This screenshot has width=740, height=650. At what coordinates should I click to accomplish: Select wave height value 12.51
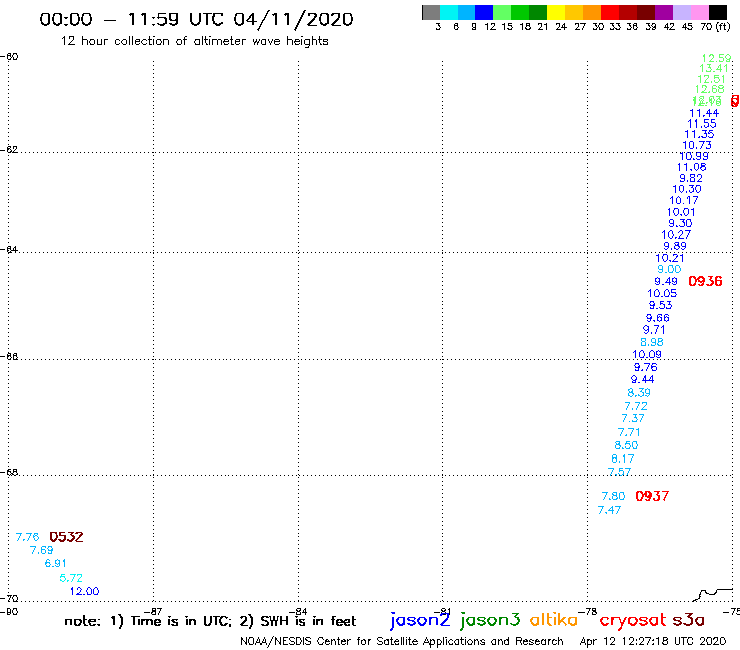pyautogui.click(x=711, y=79)
